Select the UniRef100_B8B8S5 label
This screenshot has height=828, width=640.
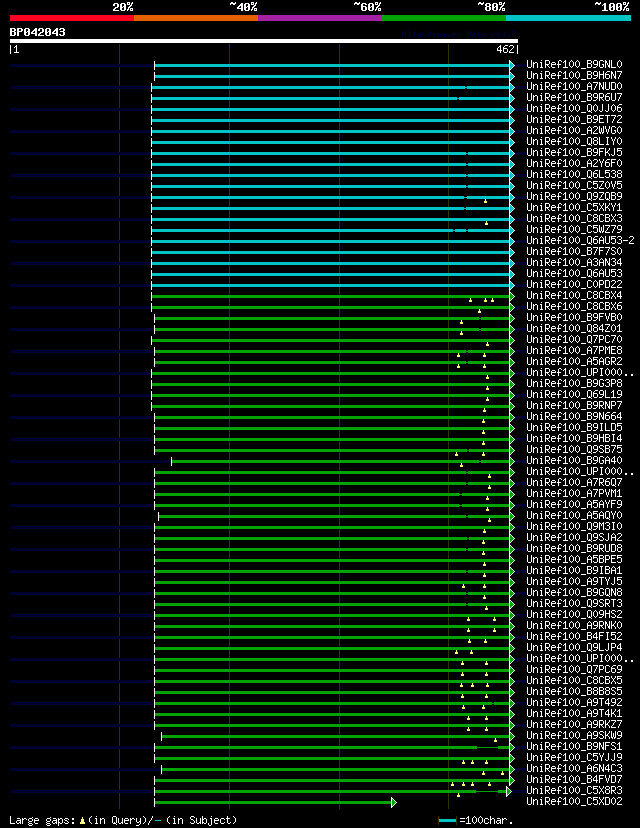[574, 692]
